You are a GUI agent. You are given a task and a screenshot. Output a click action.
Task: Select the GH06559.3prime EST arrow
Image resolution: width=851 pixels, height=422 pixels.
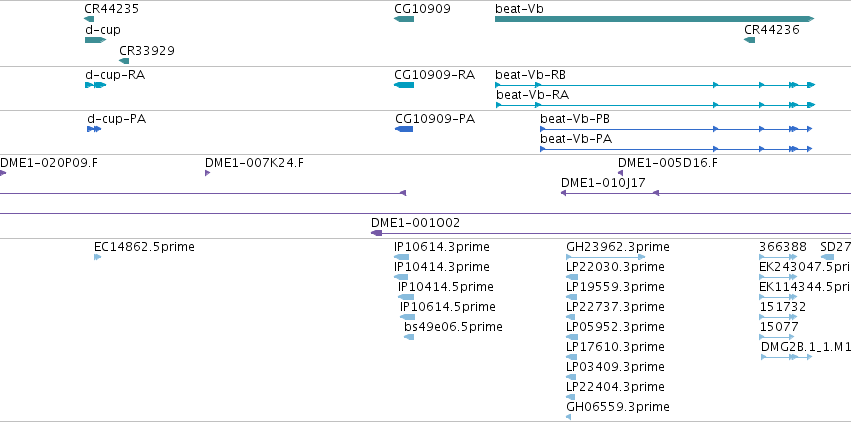568,417
